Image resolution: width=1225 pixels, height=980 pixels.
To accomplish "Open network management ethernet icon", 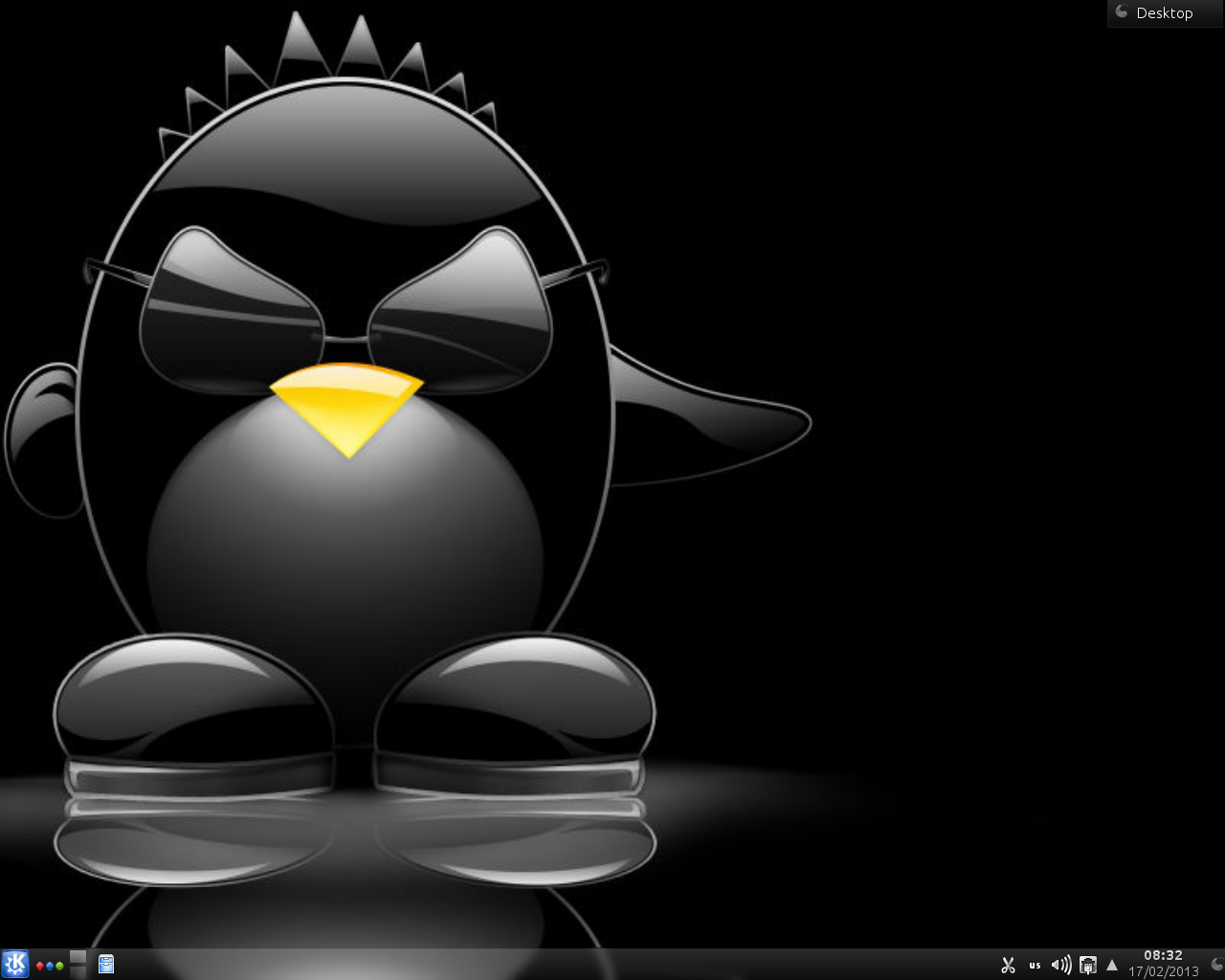I will pyautogui.click(x=1088, y=965).
